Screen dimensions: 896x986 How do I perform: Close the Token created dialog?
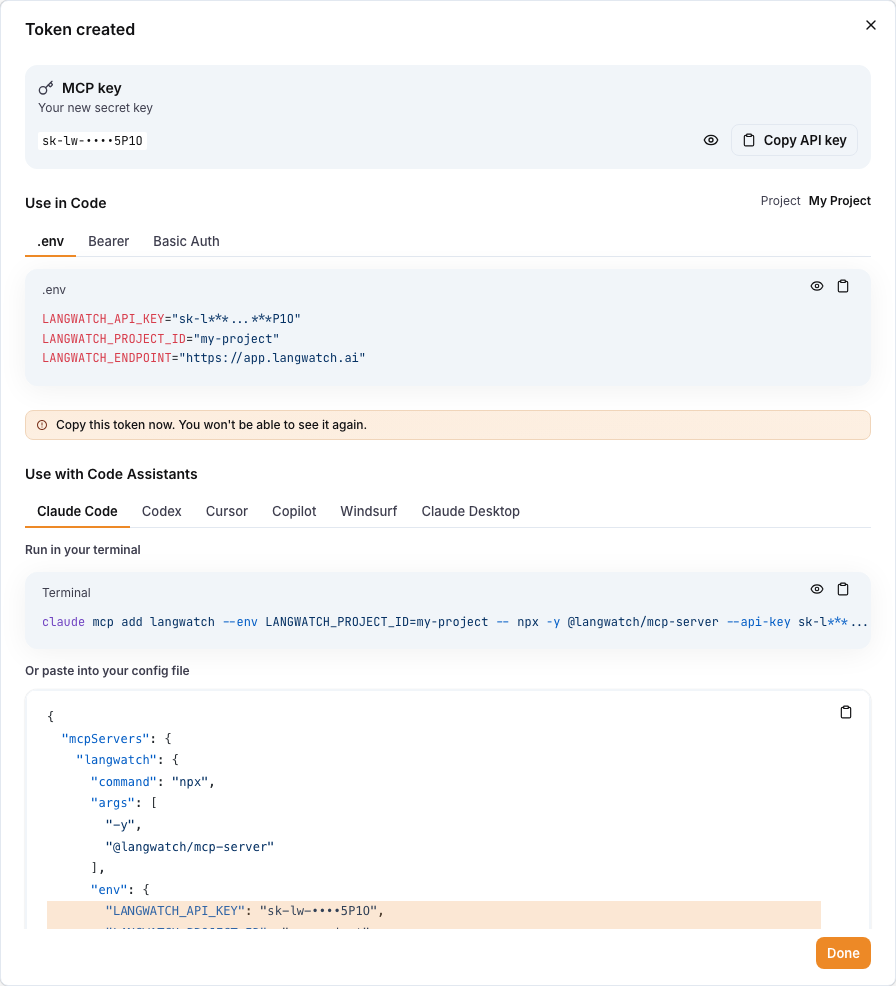pos(870,25)
